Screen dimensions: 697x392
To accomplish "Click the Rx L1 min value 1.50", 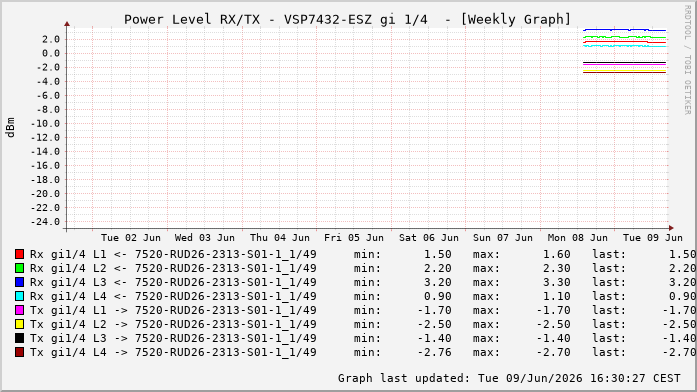I will pos(437,255).
